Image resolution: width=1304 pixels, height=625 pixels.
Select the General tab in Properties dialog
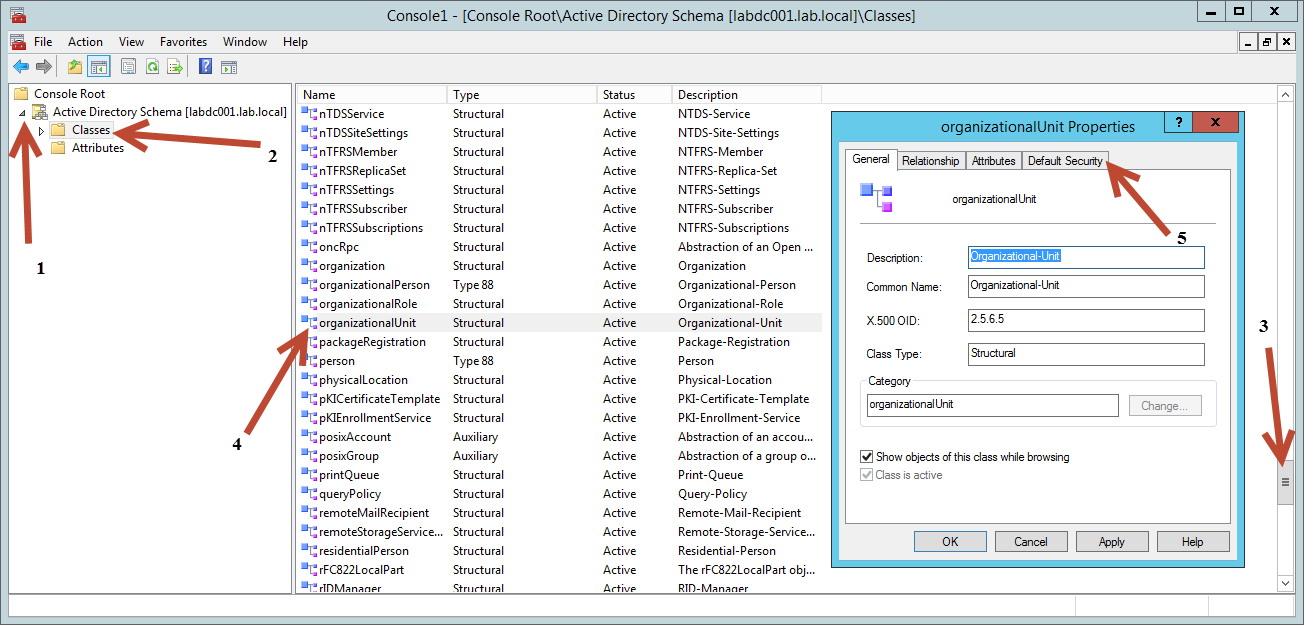[x=870, y=159]
